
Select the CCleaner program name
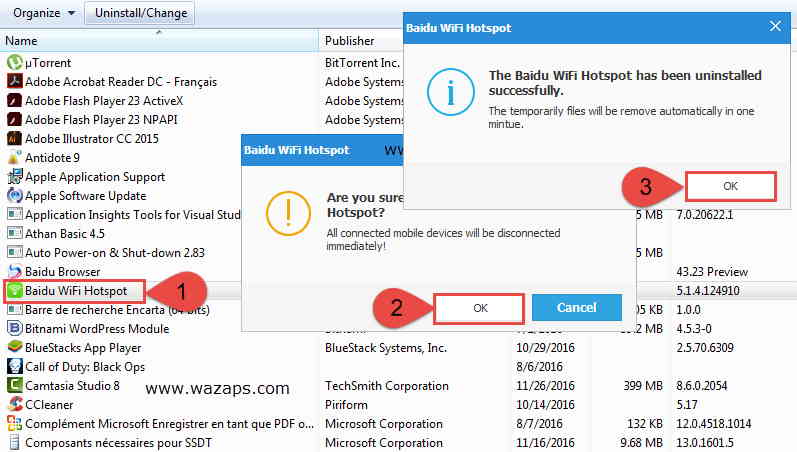(x=49, y=405)
